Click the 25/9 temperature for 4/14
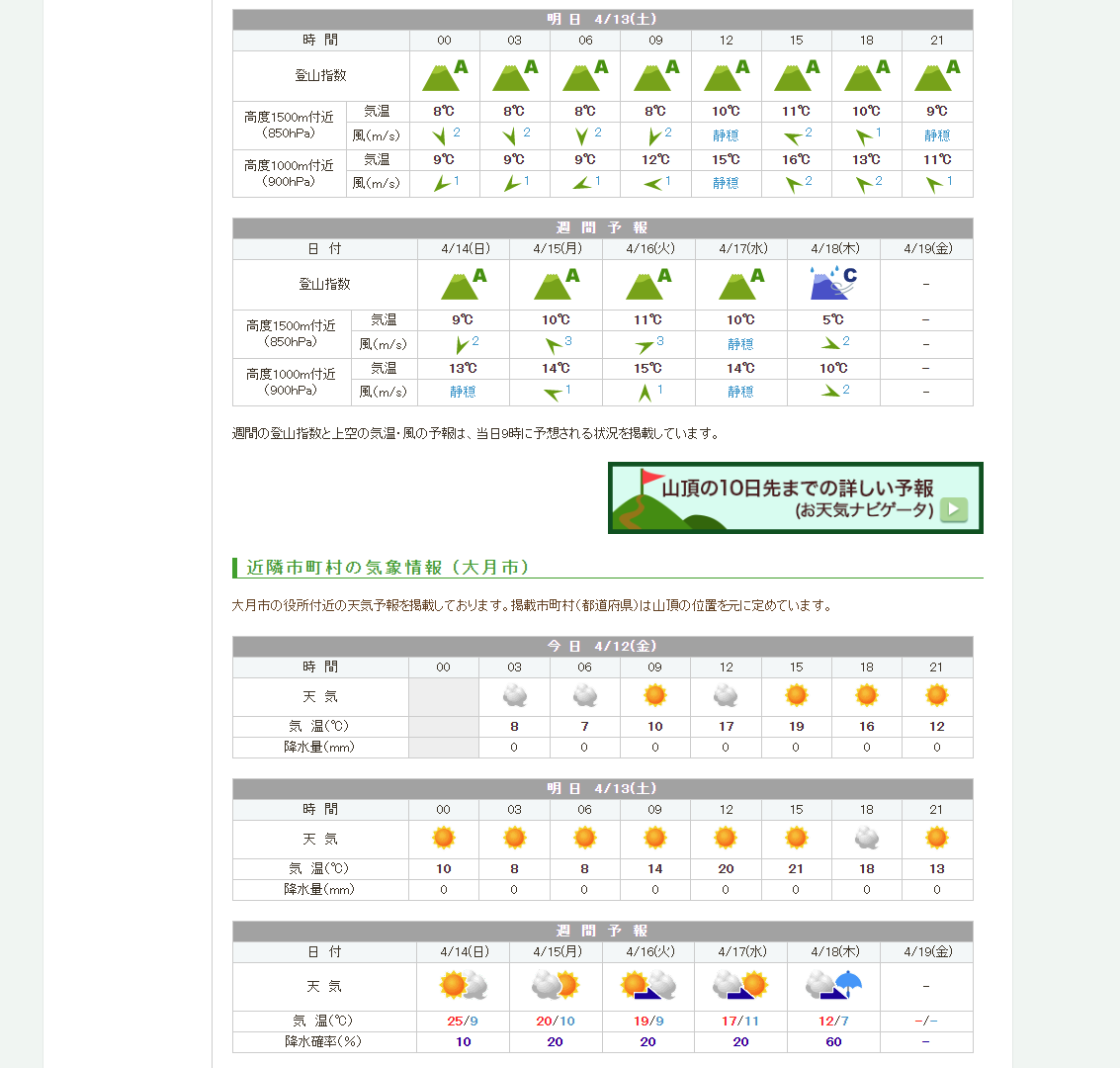This screenshot has width=1120, height=1068. (x=463, y=1021)
